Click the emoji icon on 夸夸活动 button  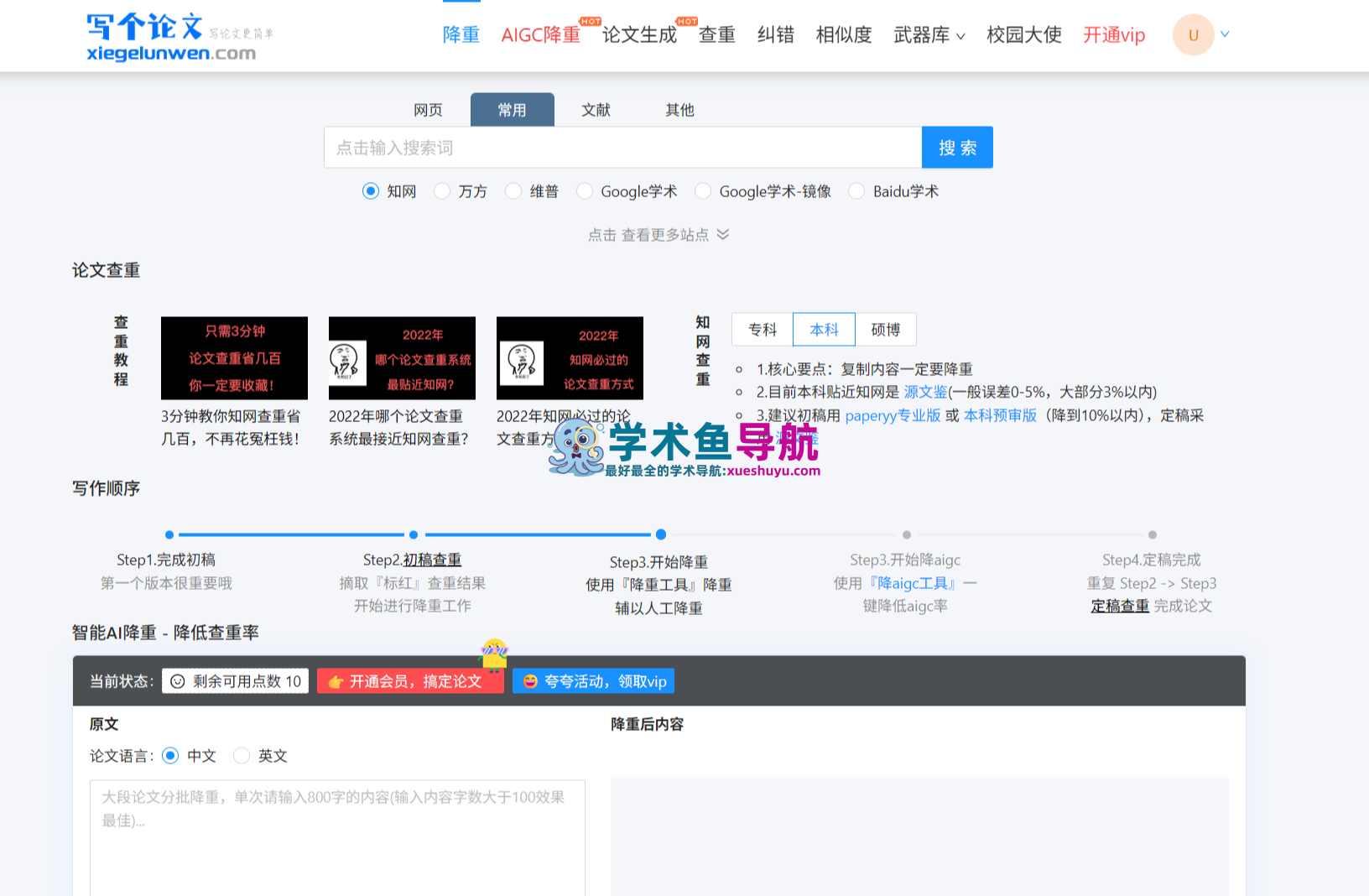point(530,681)
